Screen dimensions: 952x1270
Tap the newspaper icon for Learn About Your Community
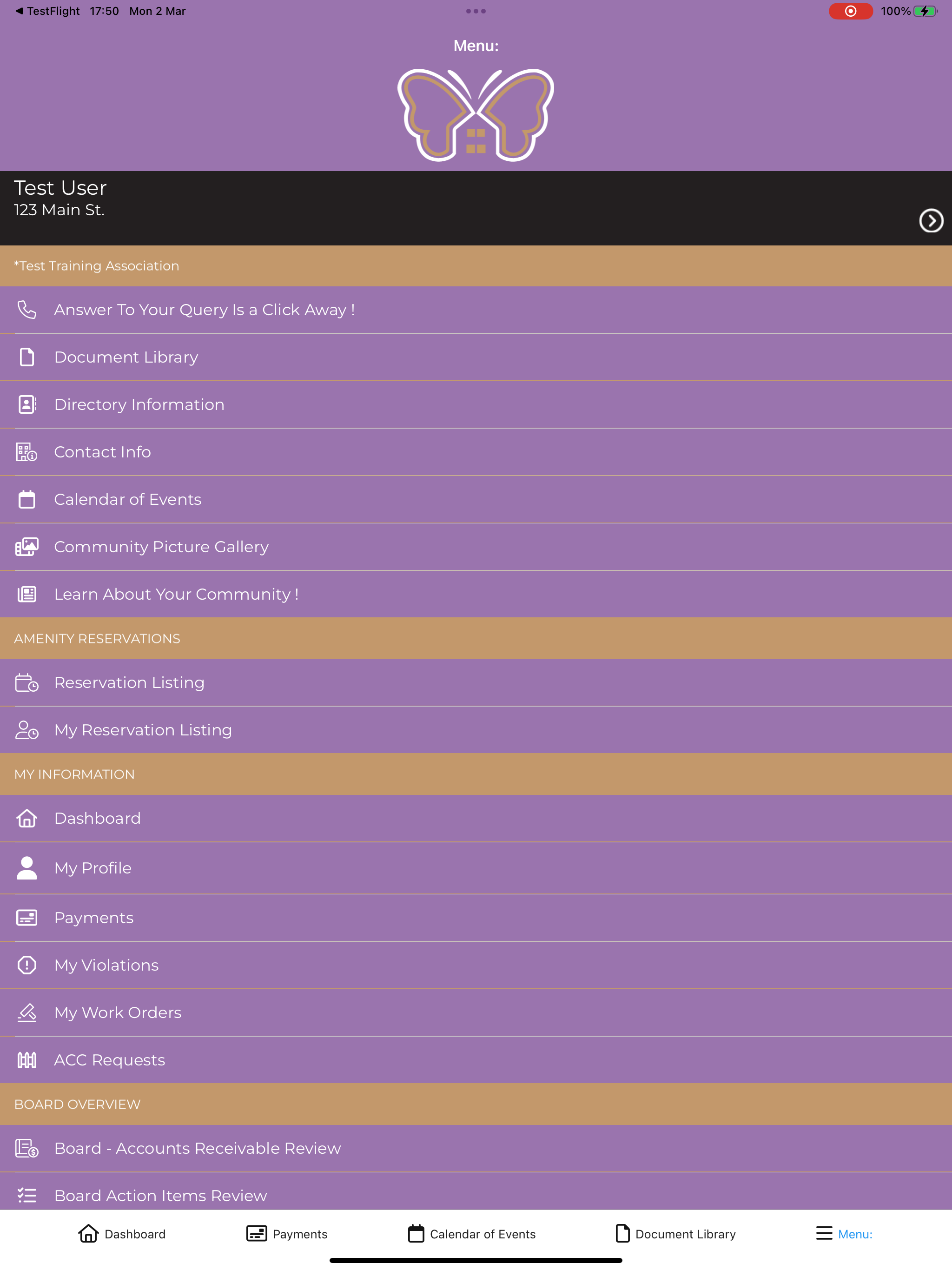(26, 594)
